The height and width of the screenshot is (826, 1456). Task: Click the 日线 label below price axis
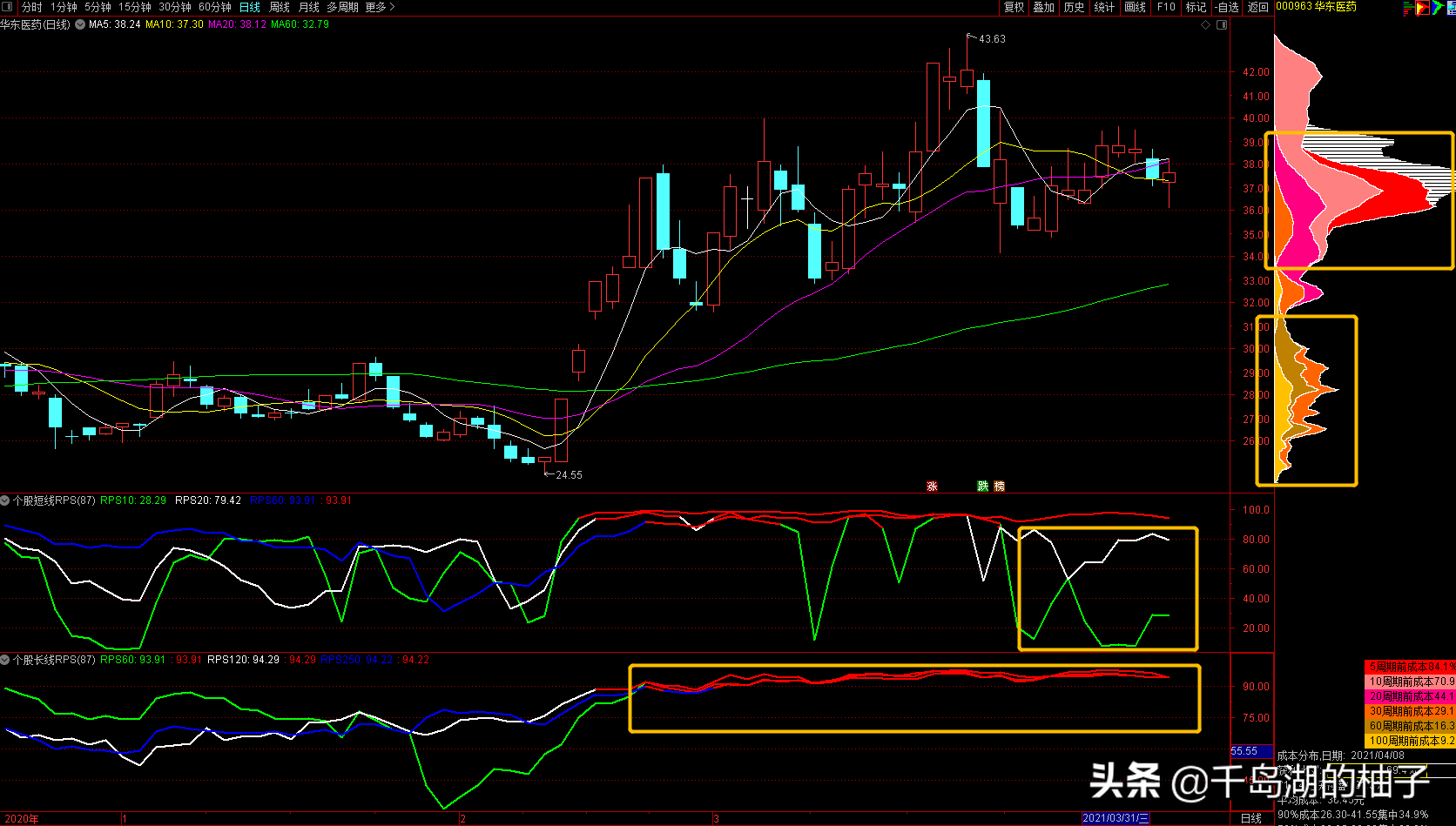pyautogui.click(x=1251, y=818)
